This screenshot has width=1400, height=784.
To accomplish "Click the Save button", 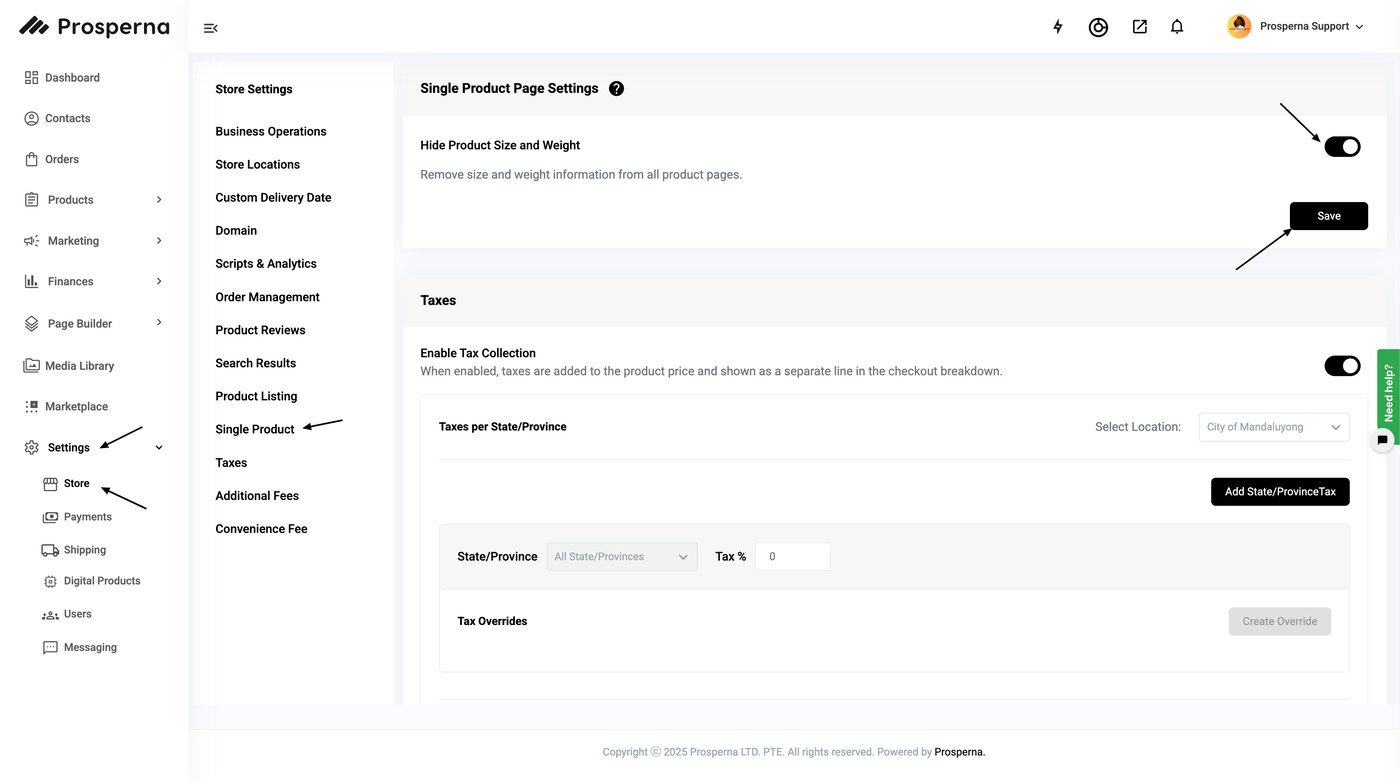I will tap(1328, 216).
